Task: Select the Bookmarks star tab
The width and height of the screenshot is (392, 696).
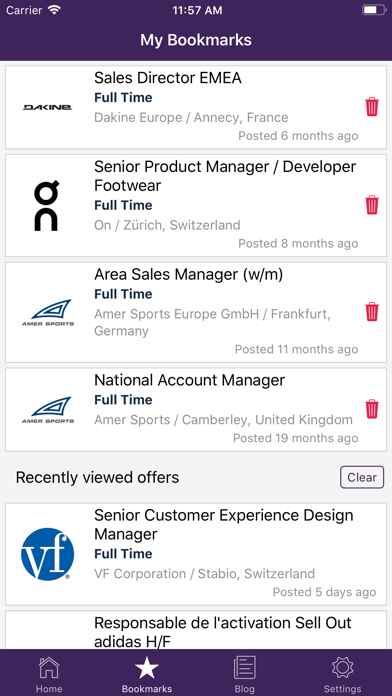Action: [147, 674]
